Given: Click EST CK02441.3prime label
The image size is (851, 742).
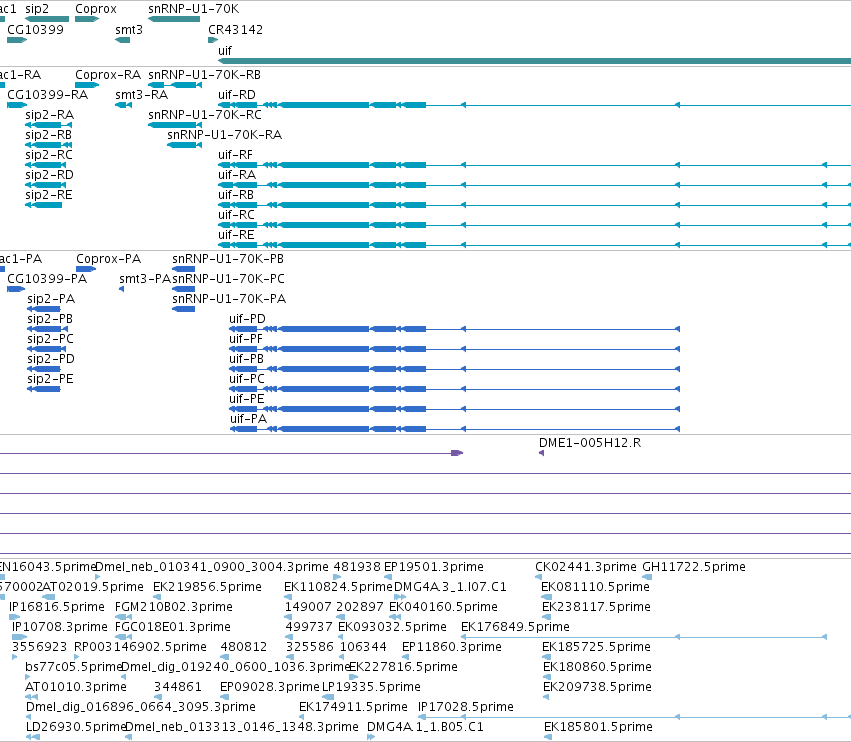Looking at the screenshot, I should click(x=586, y=567).
